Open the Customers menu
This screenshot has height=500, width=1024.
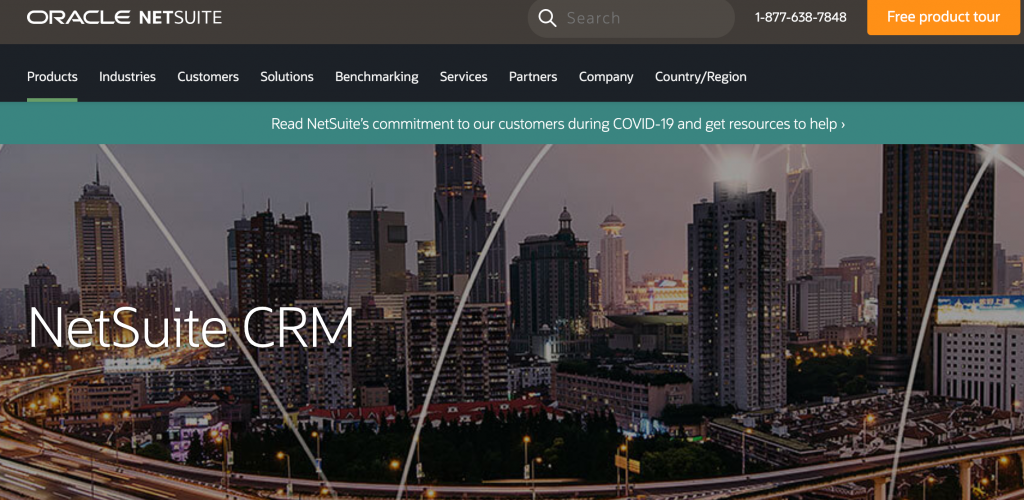pyautogui.click(x=208, y=76)
